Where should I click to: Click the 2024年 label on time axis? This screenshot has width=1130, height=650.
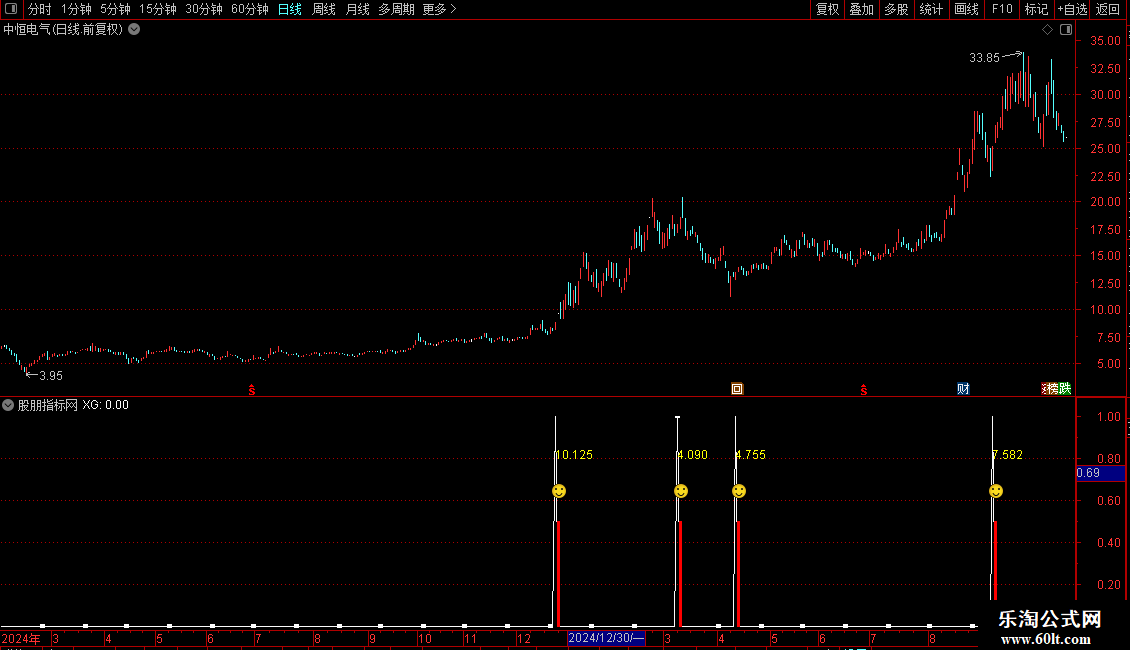coord(21,638)
